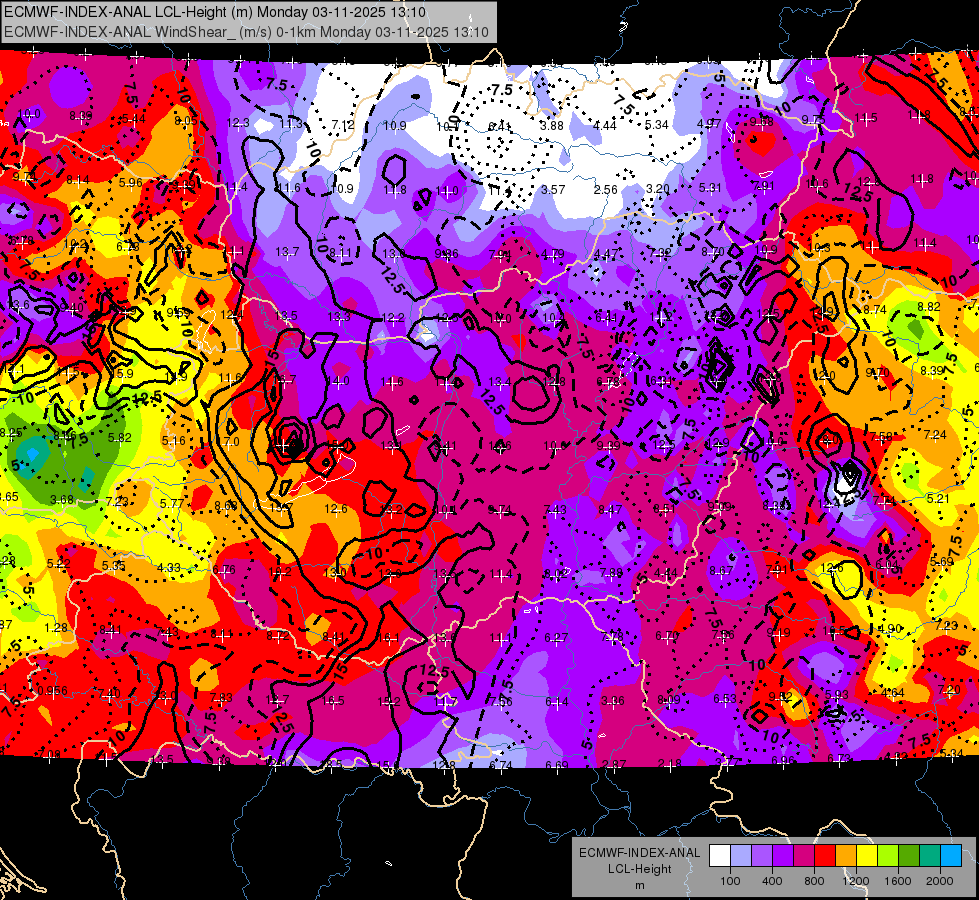Click the grid value '6.27'
979x900 pixels.
point(556,638)
